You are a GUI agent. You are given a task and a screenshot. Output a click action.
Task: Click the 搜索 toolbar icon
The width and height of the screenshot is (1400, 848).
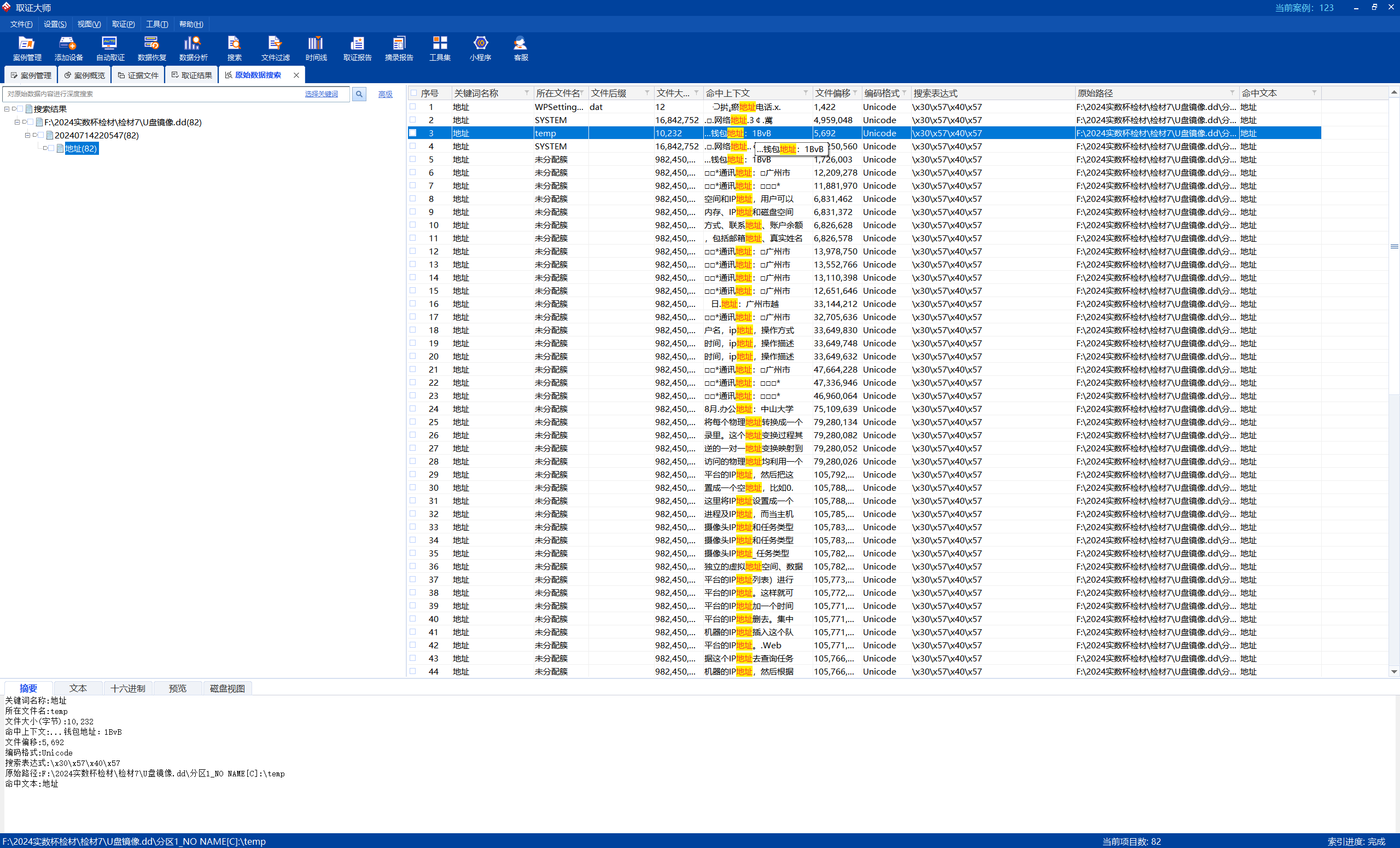234,48
